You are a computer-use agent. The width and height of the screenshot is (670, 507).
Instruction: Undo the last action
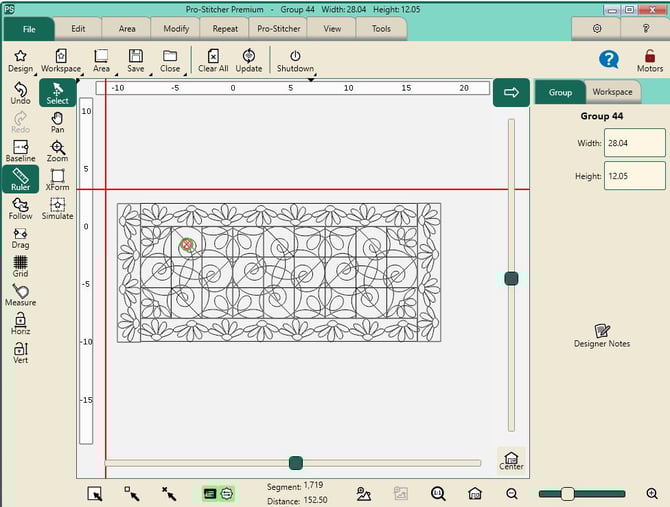(21, 93)
